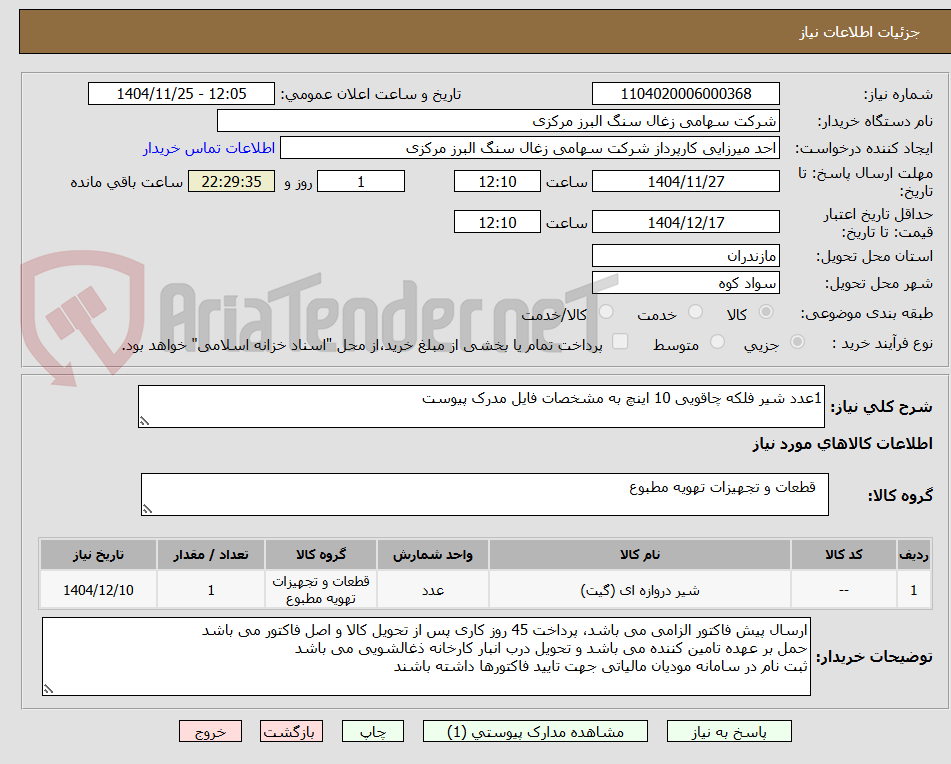Click the response deadline time 12:10 field
This screenshot has width=951, height=764.
pos(497,181)
